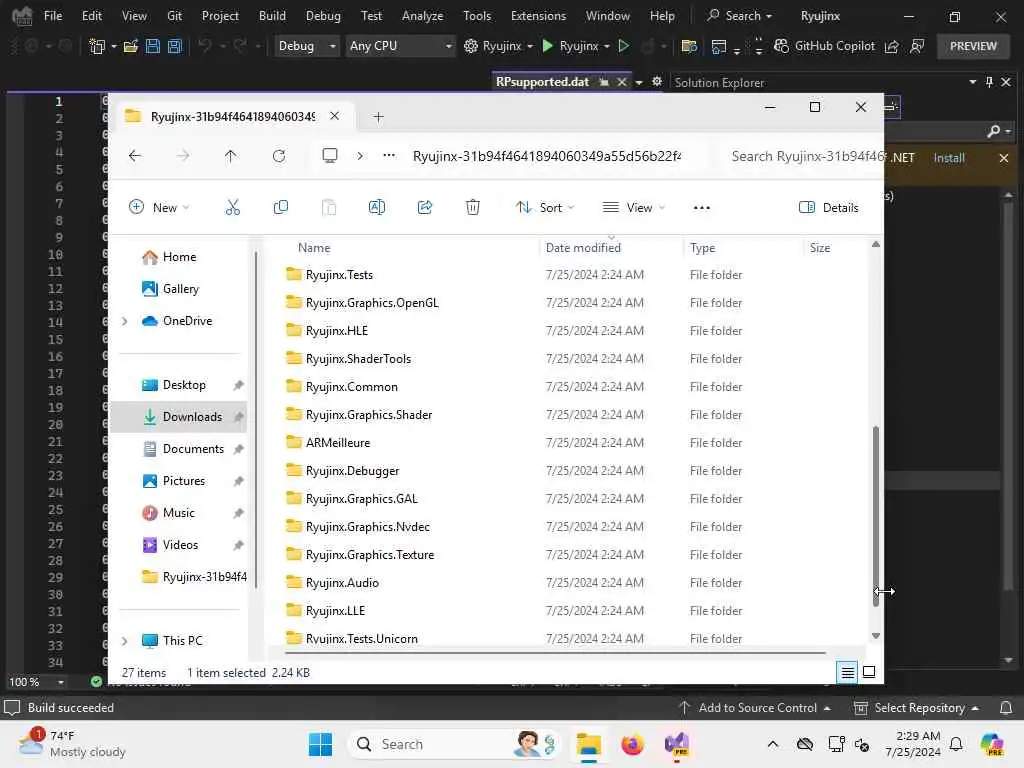Click the Explorer vertical scrollbar thumb
Screen dimensions: 1024x768
pos(876,516)
